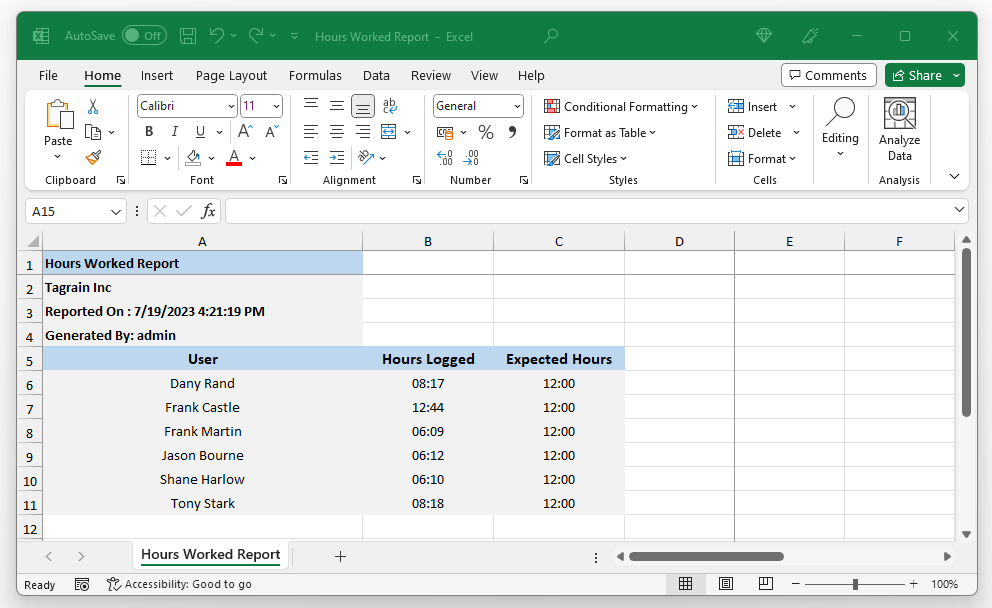Click the Share button
Screen dimensions: 992x608
[916, 75]
